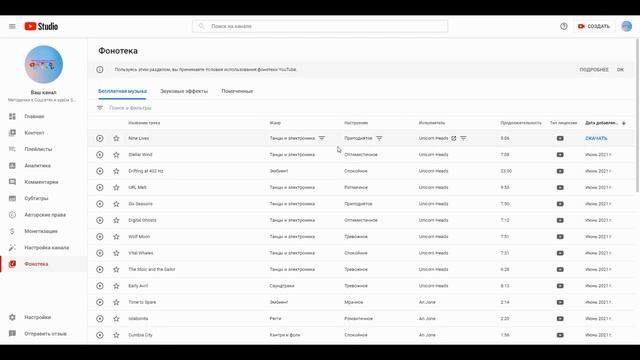
Task: Click the license type icon for Drifting at 432 Hz
Action: click(x=560, y=171)
